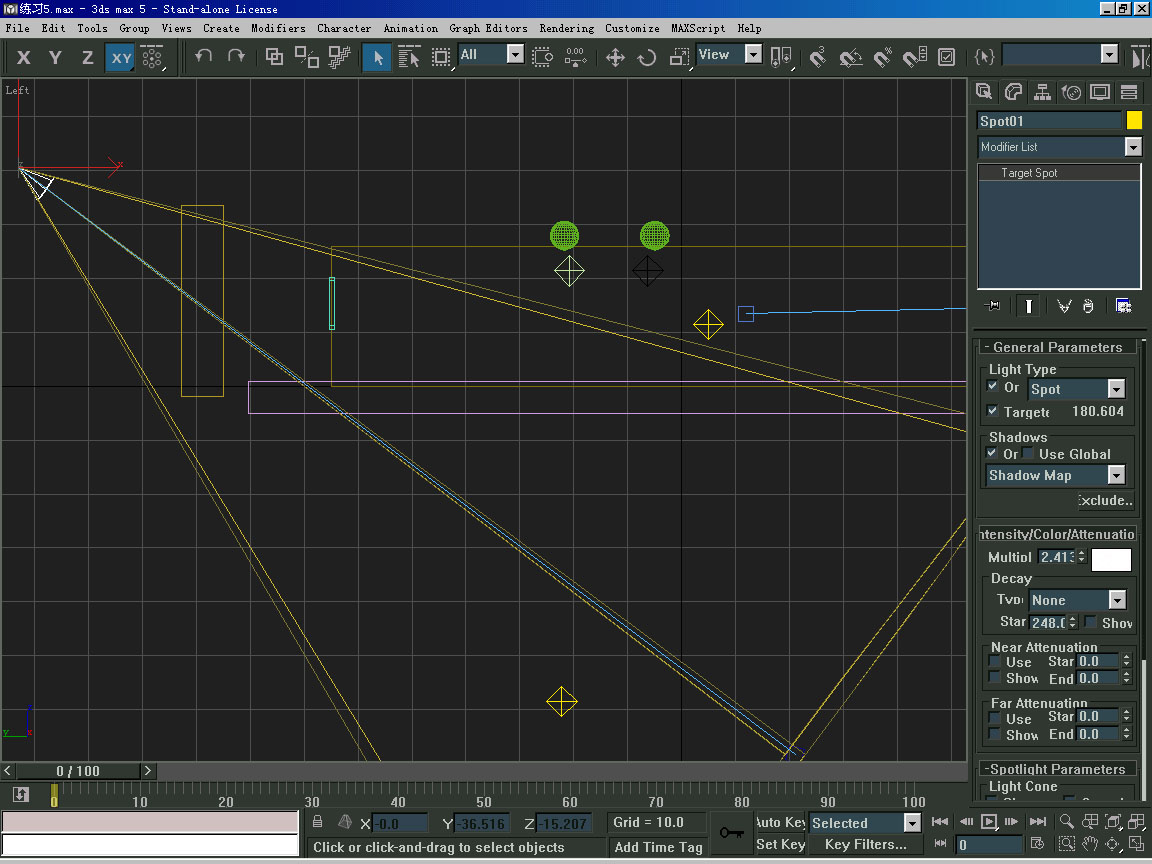Open the Create command panel tab

[x=984, y=92]
